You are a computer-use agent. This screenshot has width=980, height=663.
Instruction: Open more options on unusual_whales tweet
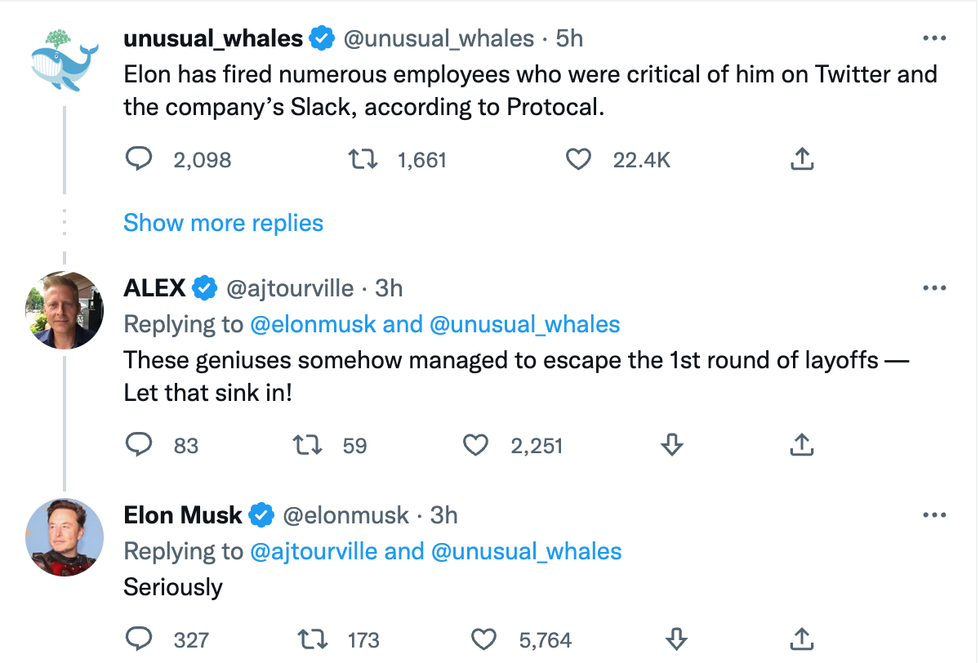pyautogui.click(x=934, y=39)
